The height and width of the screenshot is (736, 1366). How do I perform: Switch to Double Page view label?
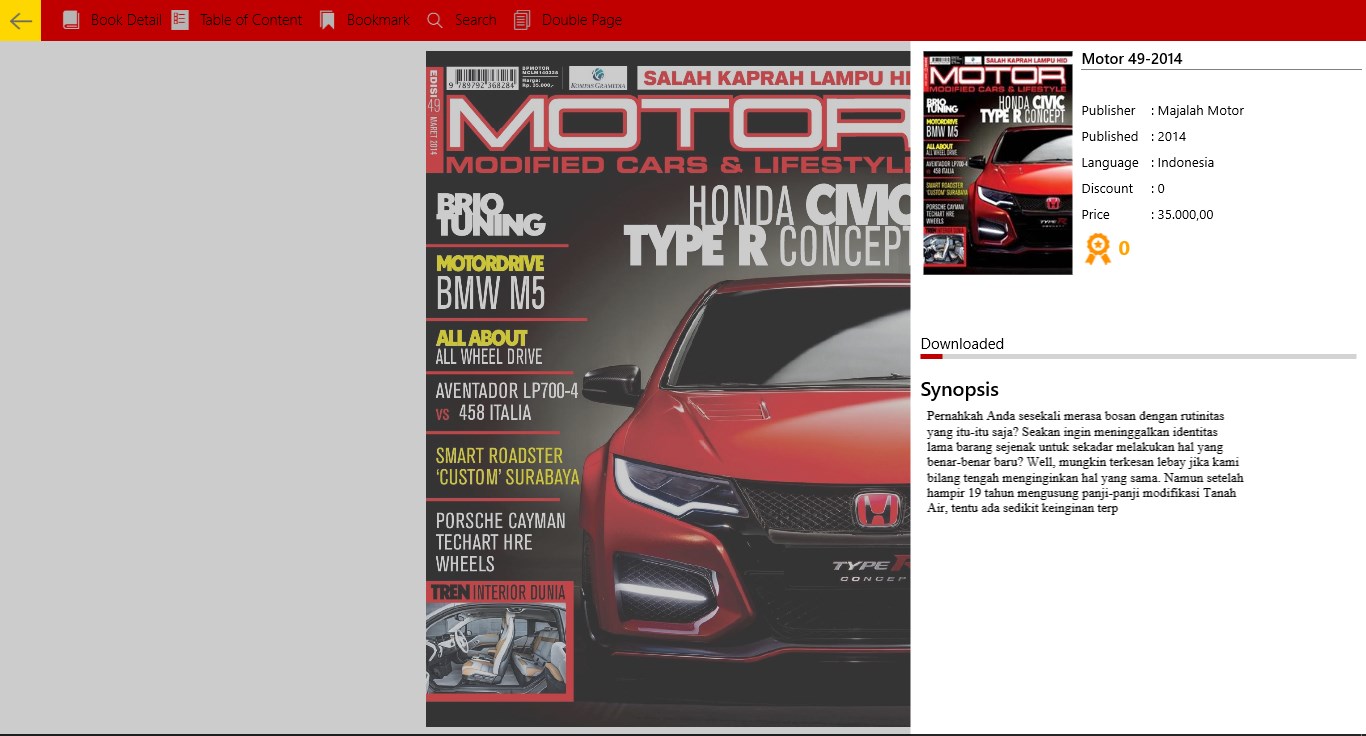tap(582, 20)
